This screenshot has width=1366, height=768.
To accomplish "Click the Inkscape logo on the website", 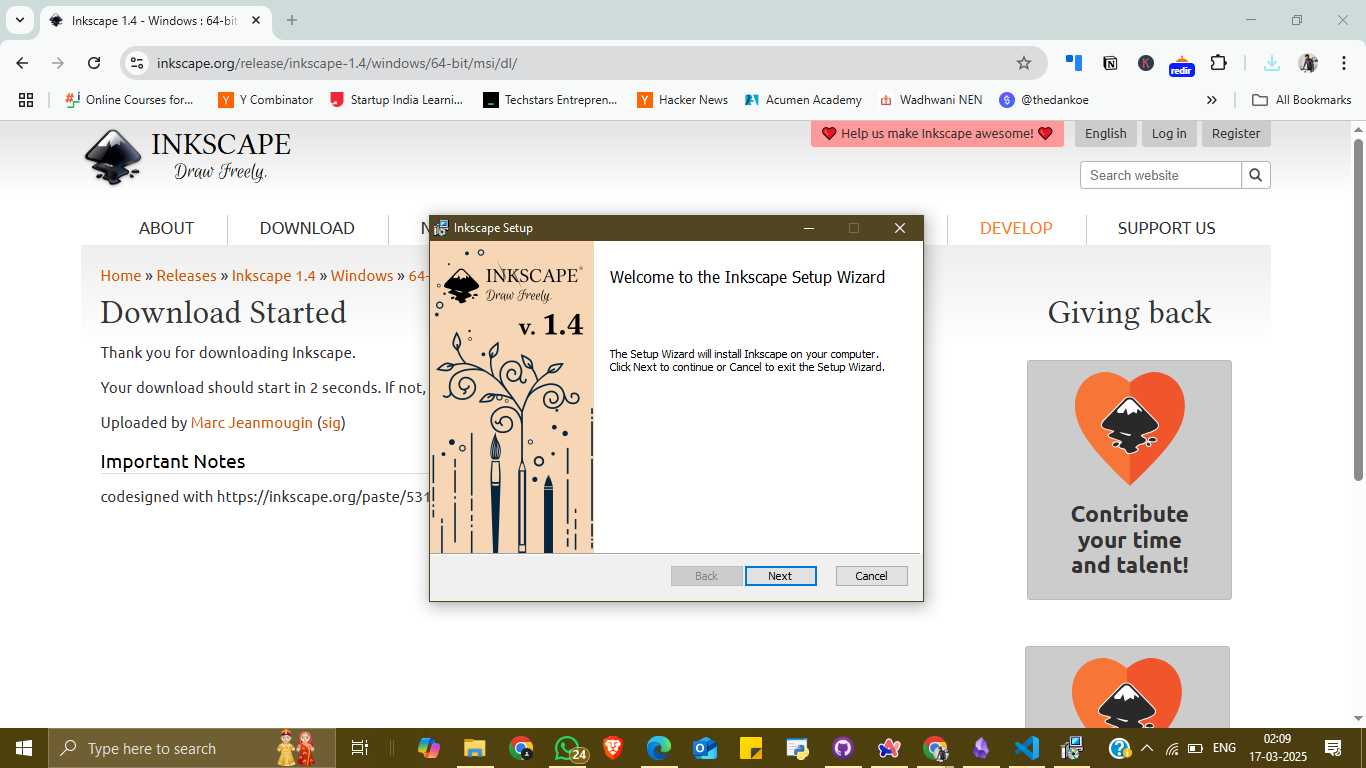I will click(188, 157).
